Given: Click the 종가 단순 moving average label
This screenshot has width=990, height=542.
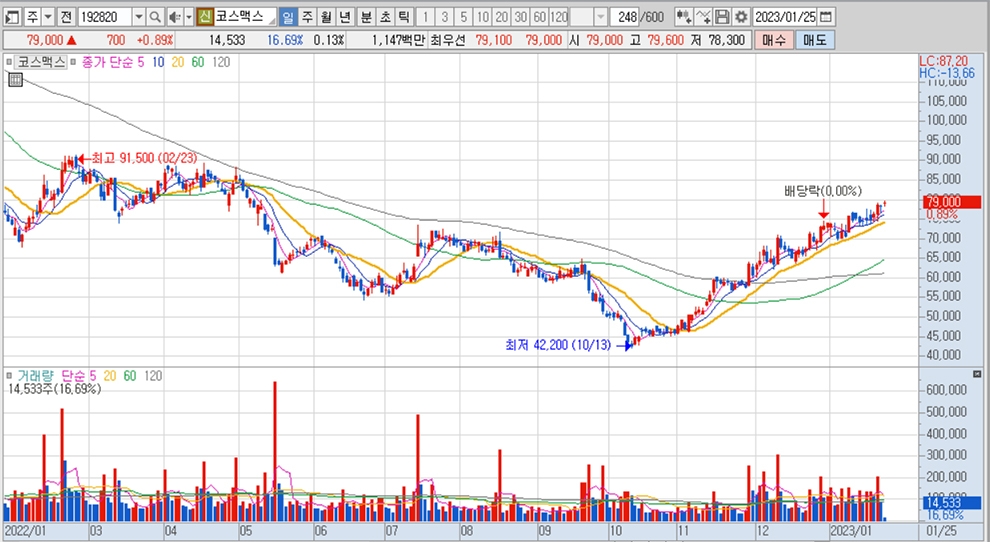Looking at the screenshot, I should point(107,62).
